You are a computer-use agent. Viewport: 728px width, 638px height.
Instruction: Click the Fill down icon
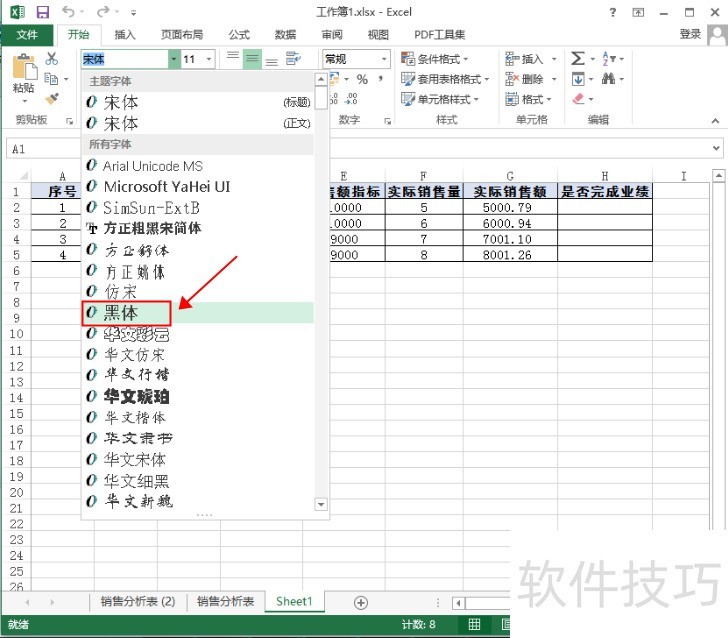[x=578, y=79]
